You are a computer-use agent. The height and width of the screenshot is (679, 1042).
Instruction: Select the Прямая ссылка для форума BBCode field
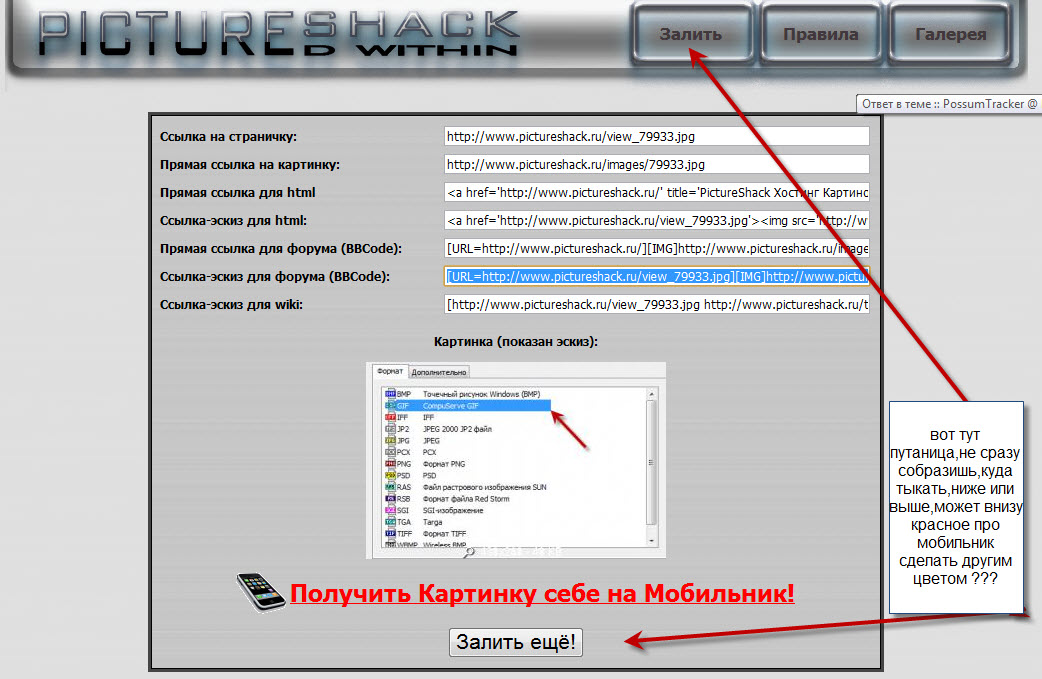tap(657, 248)
